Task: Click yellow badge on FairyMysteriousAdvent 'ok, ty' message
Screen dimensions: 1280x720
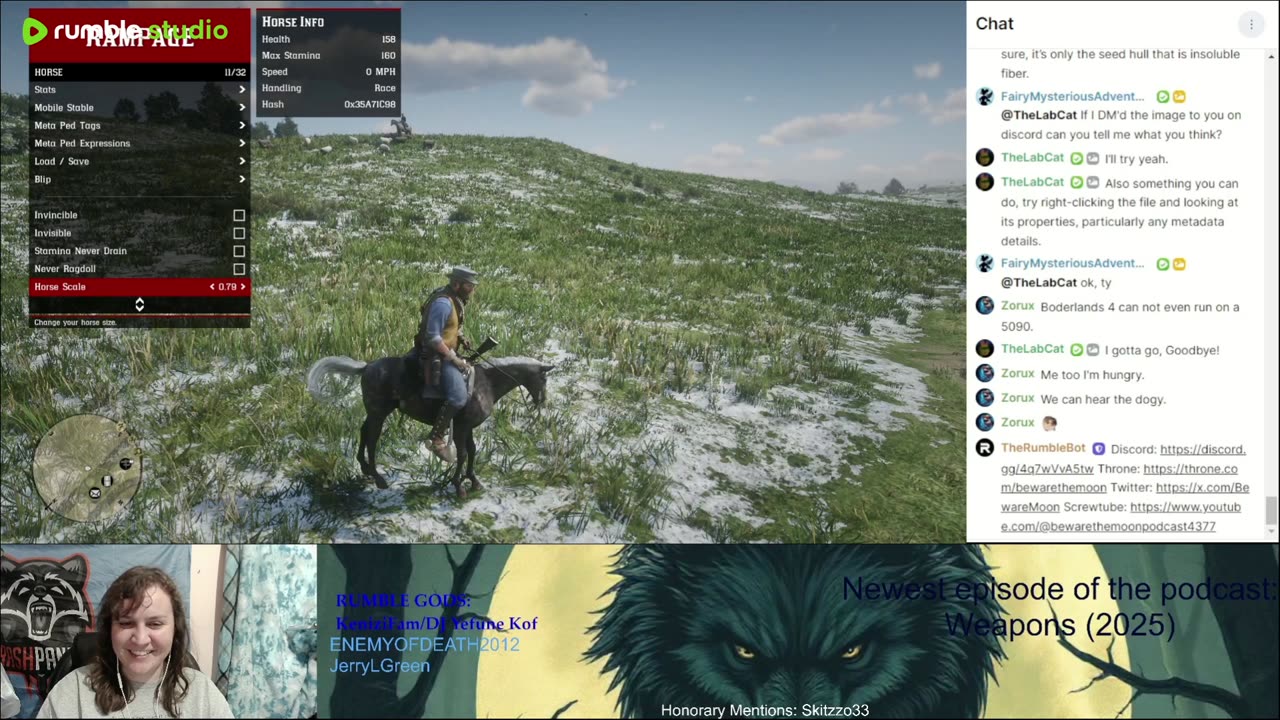Action: pyautogui.click(x=1179, y=264)
